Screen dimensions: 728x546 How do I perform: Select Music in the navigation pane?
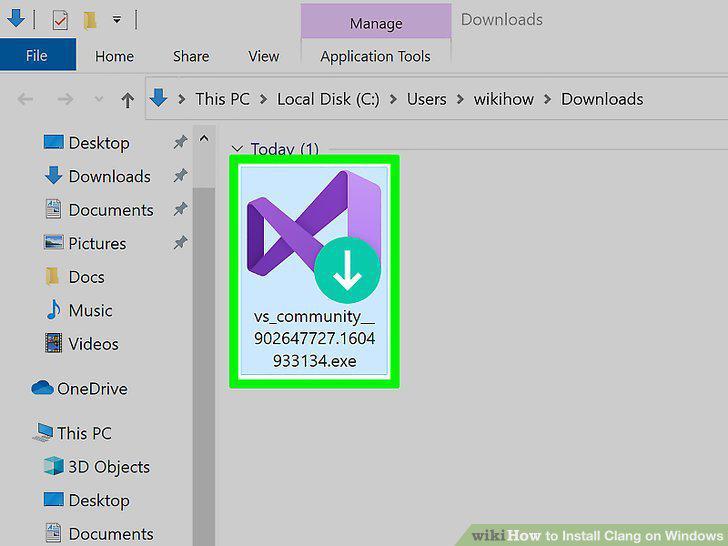[x=79, y=310]
